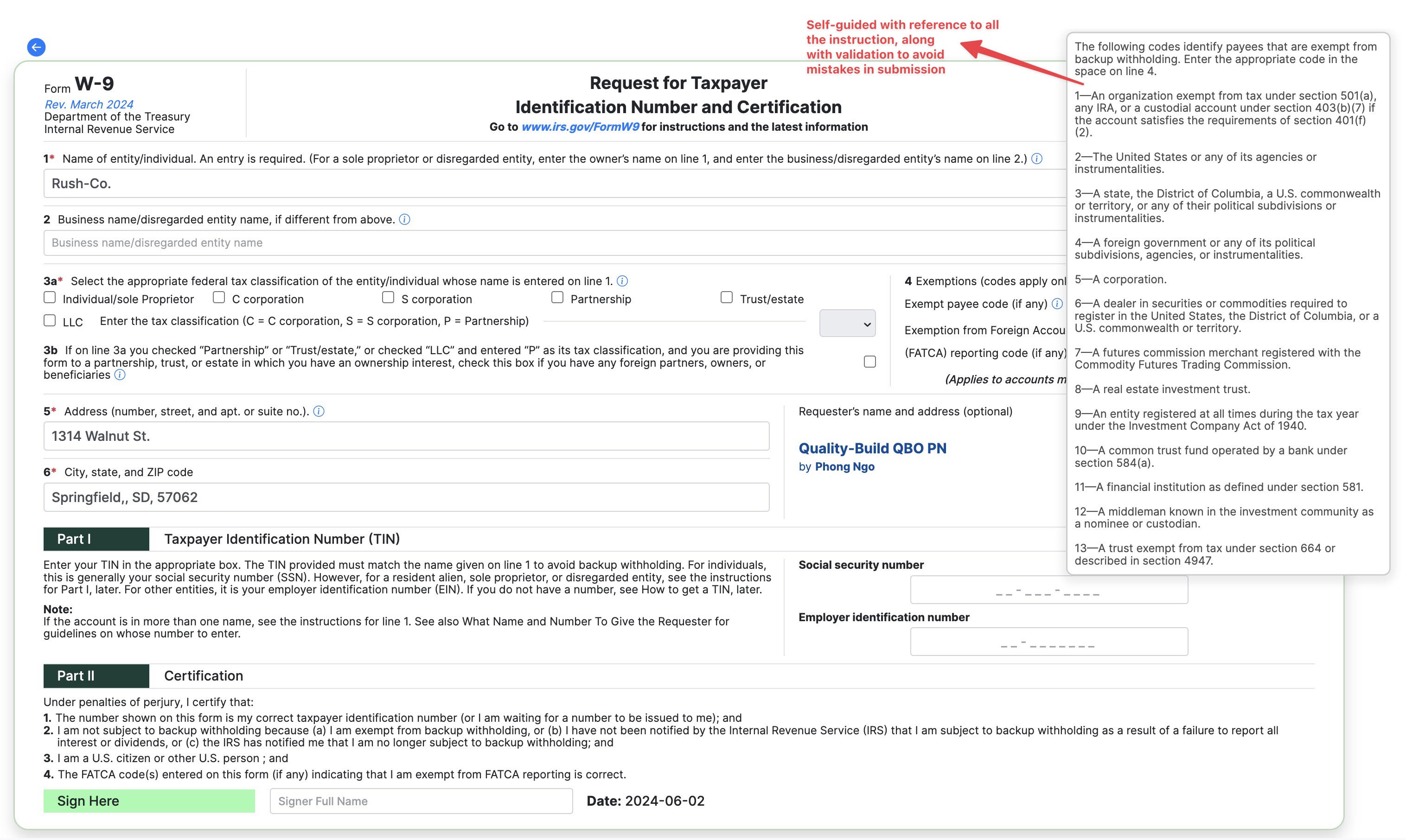This screenshot has height=840, width=1406.
Task: Show info icon for line 3a classification
Action: click(622, 281)
